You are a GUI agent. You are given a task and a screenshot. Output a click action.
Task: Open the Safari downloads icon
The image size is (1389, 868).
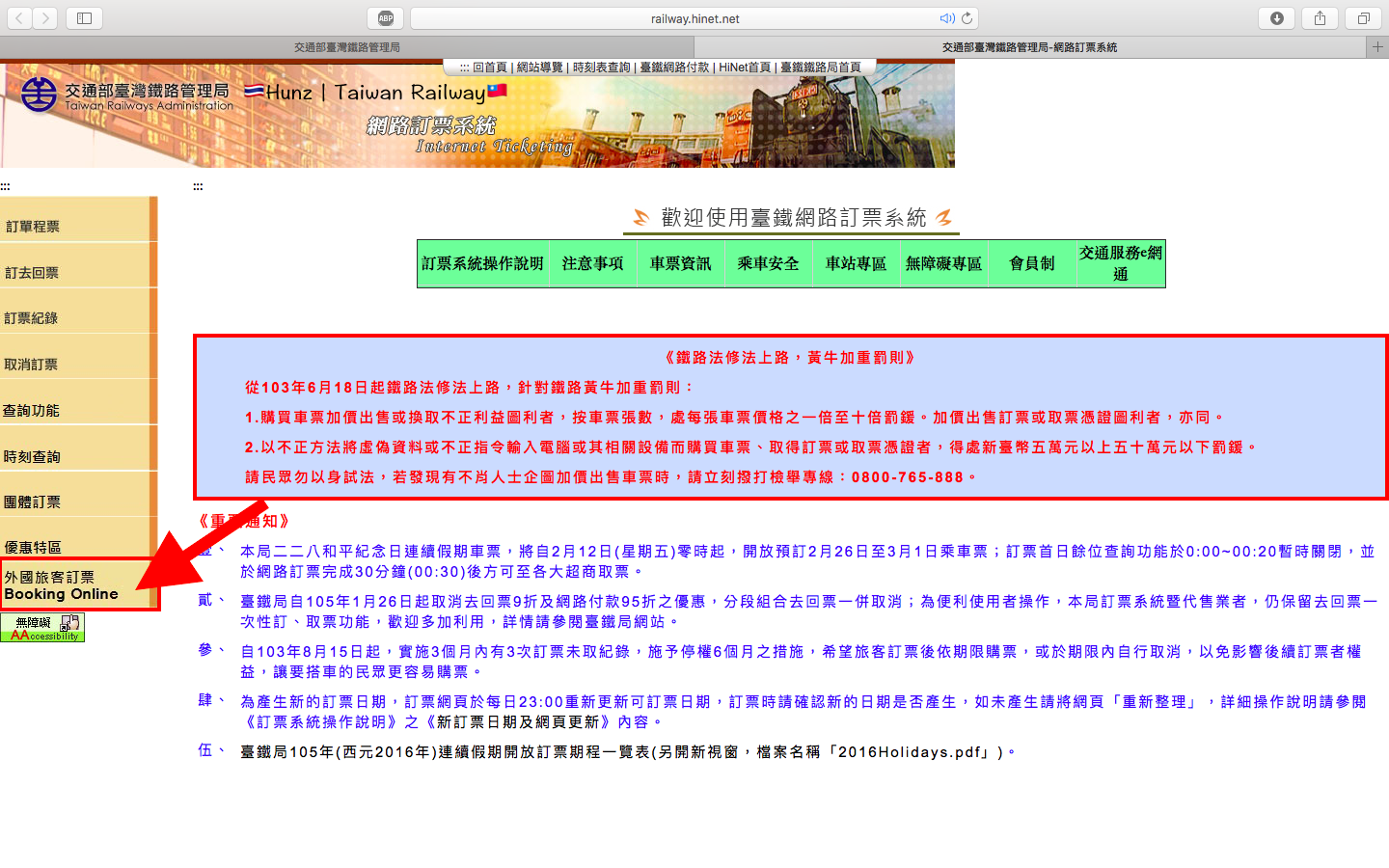click(x=1277, y=18)
